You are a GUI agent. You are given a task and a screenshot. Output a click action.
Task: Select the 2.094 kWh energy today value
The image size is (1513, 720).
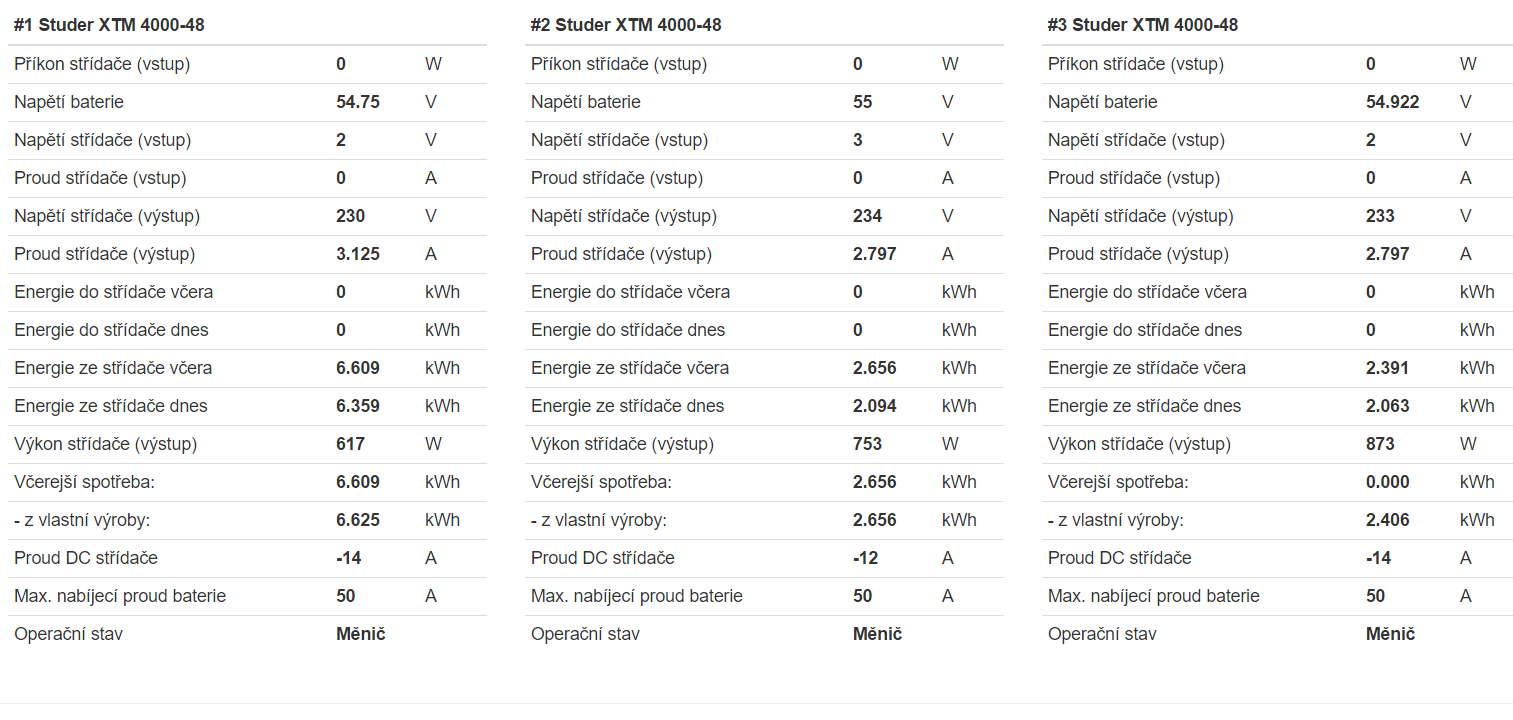point(875,406)
